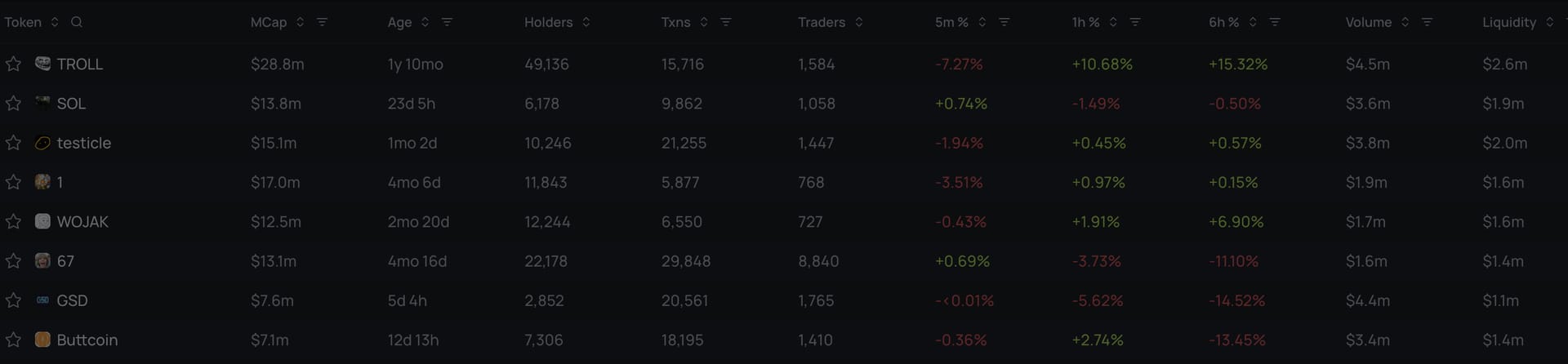
Task: Sort by Liquidity using its sort arrows
Action: 1549,22
